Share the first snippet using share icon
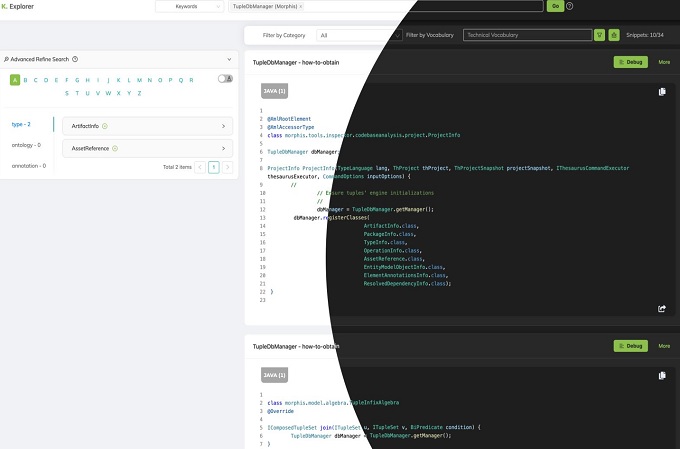 662,309
